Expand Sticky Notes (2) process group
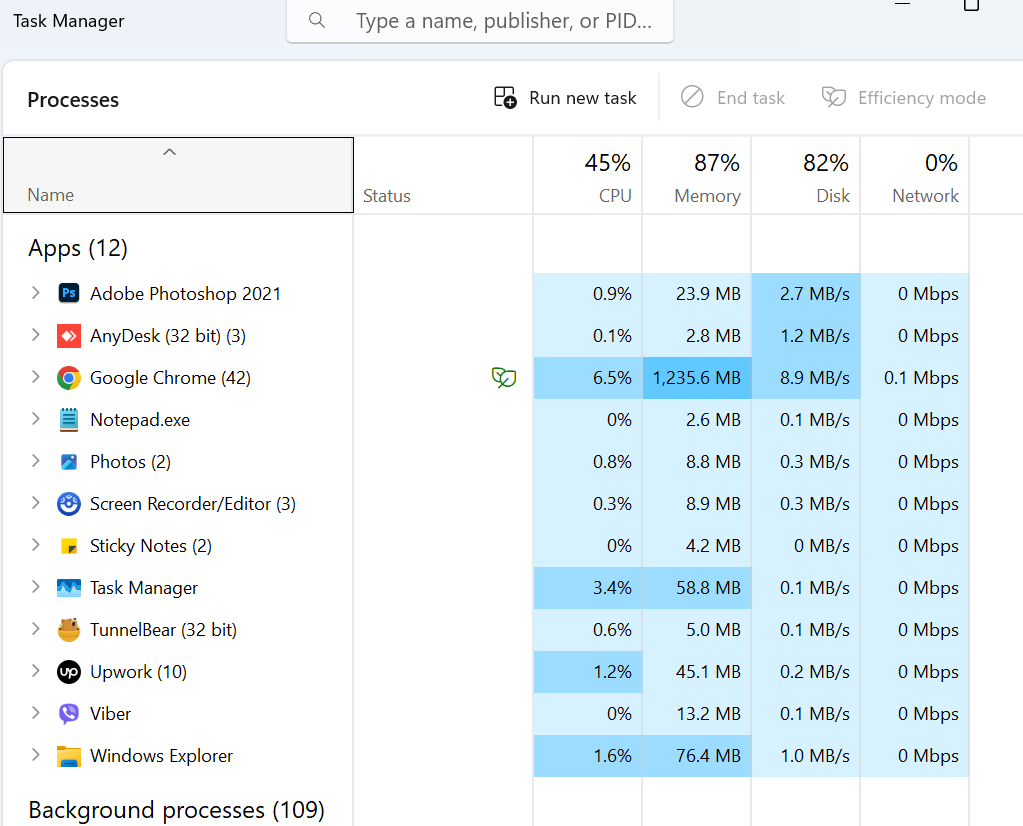This screenshot has width=1023, height=826. (x=36, y=545)
